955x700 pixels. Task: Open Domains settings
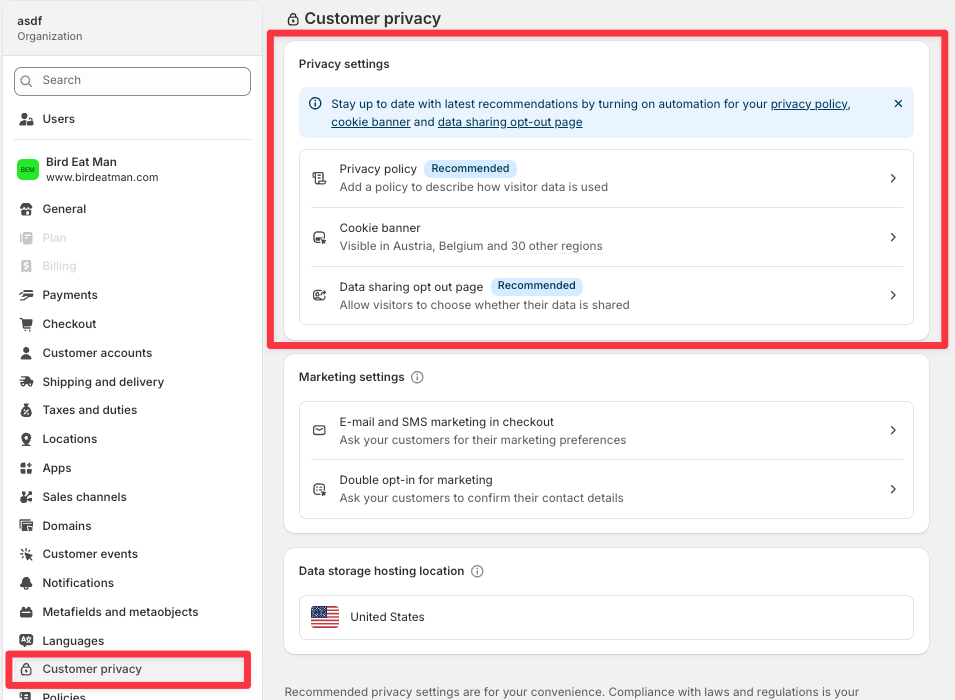(x=132, y=526)
